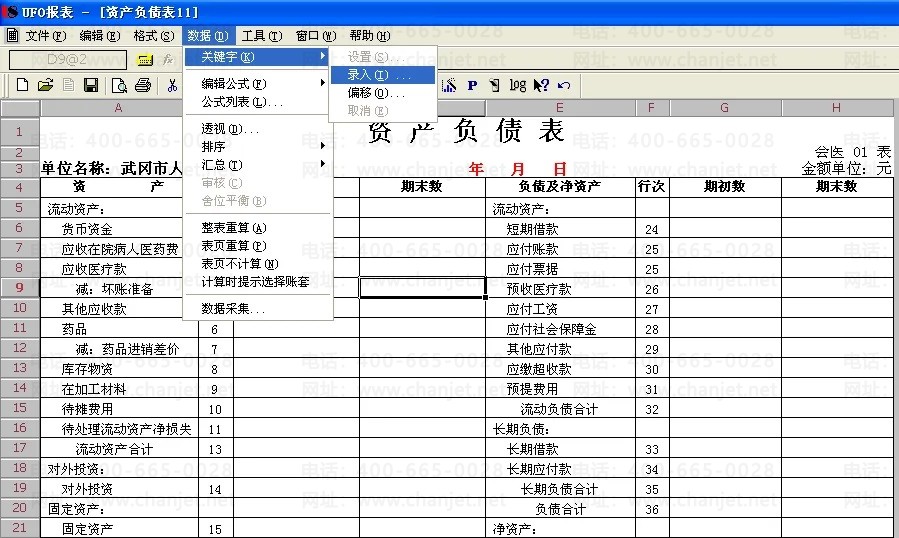Screen dimensions: 899x538
Task: Click the UFO报表 application icon in the title bar
Action: (x=10, y=11)
